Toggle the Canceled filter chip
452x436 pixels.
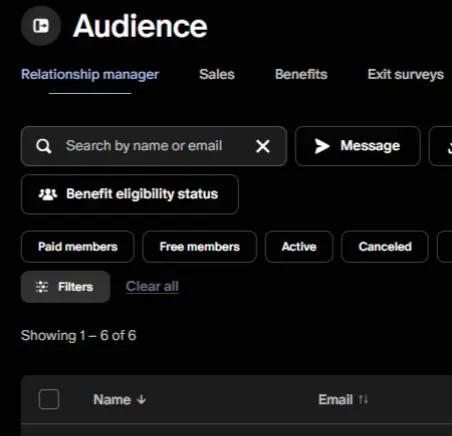point(385,247)
